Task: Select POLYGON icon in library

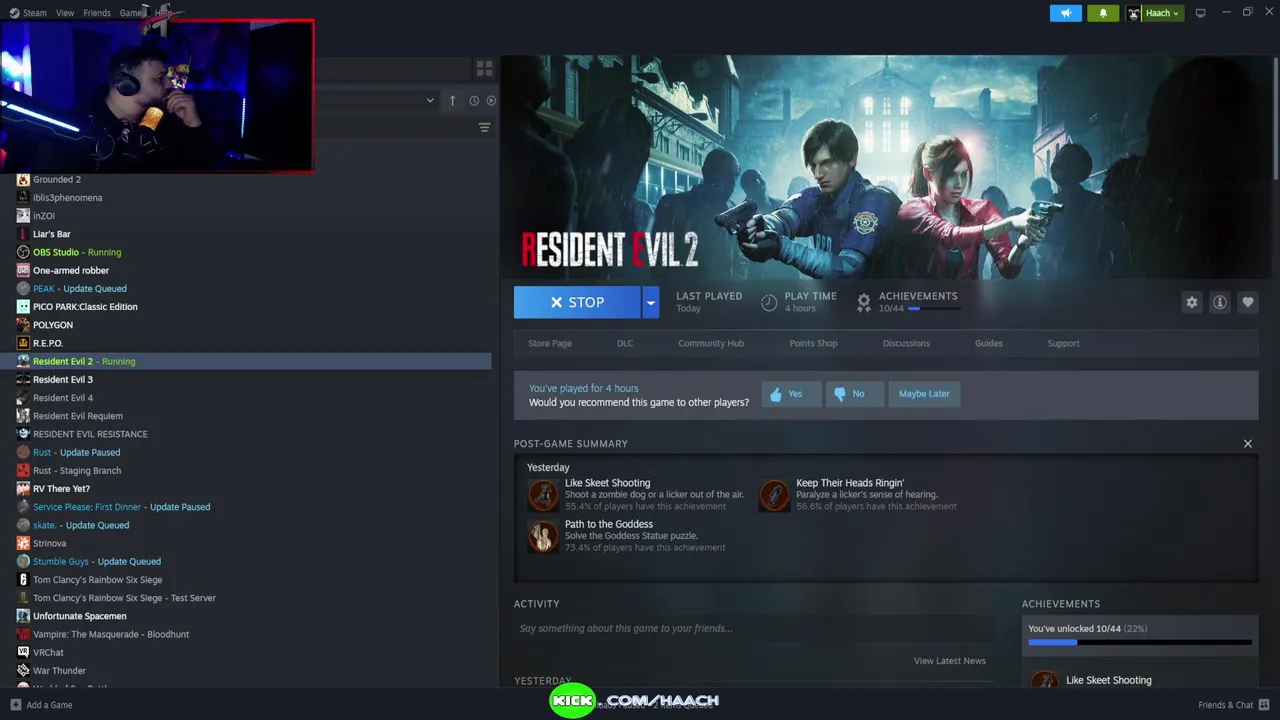Action: pos(23,325)
